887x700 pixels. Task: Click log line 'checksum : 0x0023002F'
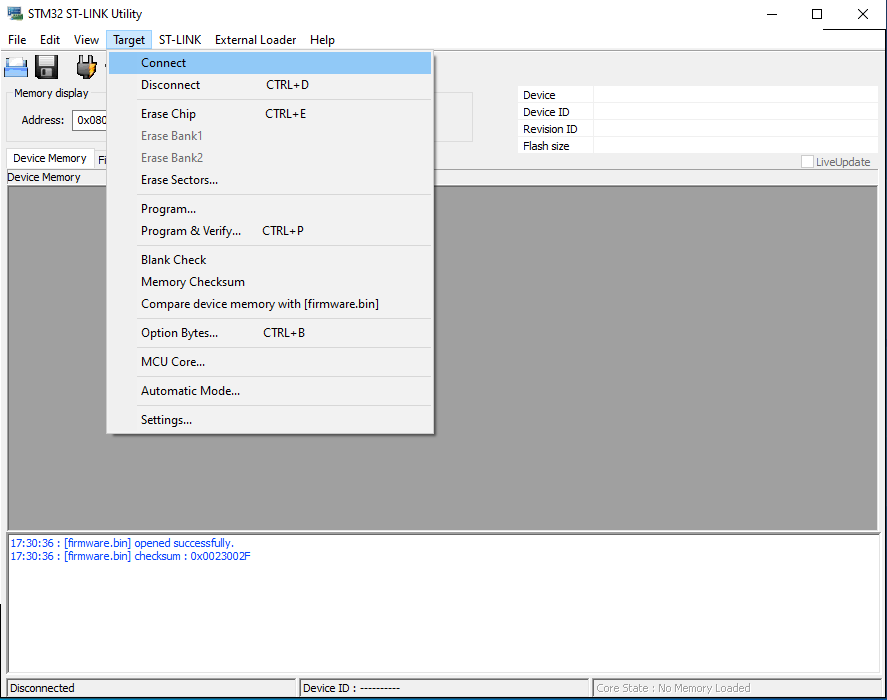click(130, 556)
